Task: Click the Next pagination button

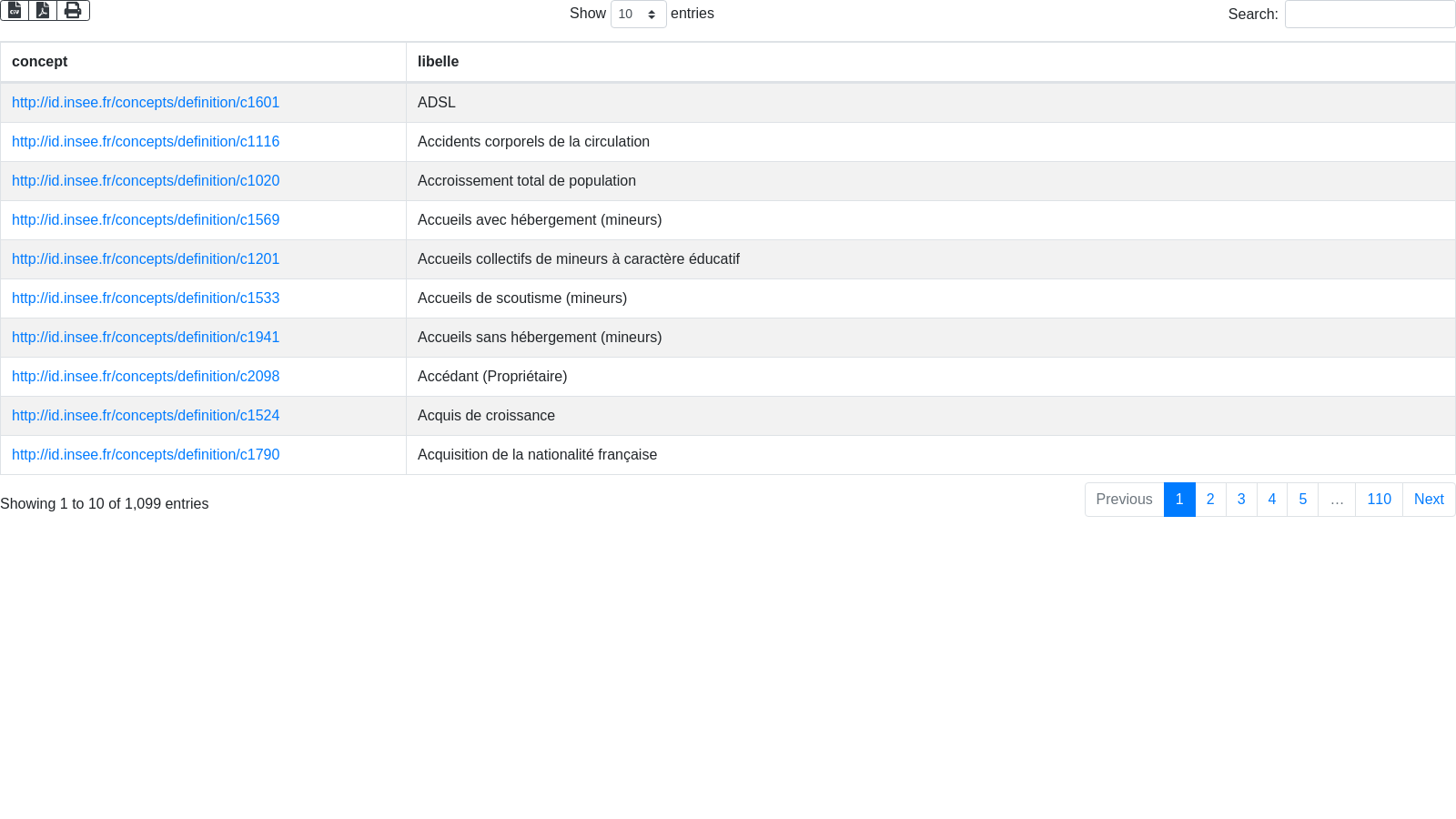Action: click(x=1429, y=500)
